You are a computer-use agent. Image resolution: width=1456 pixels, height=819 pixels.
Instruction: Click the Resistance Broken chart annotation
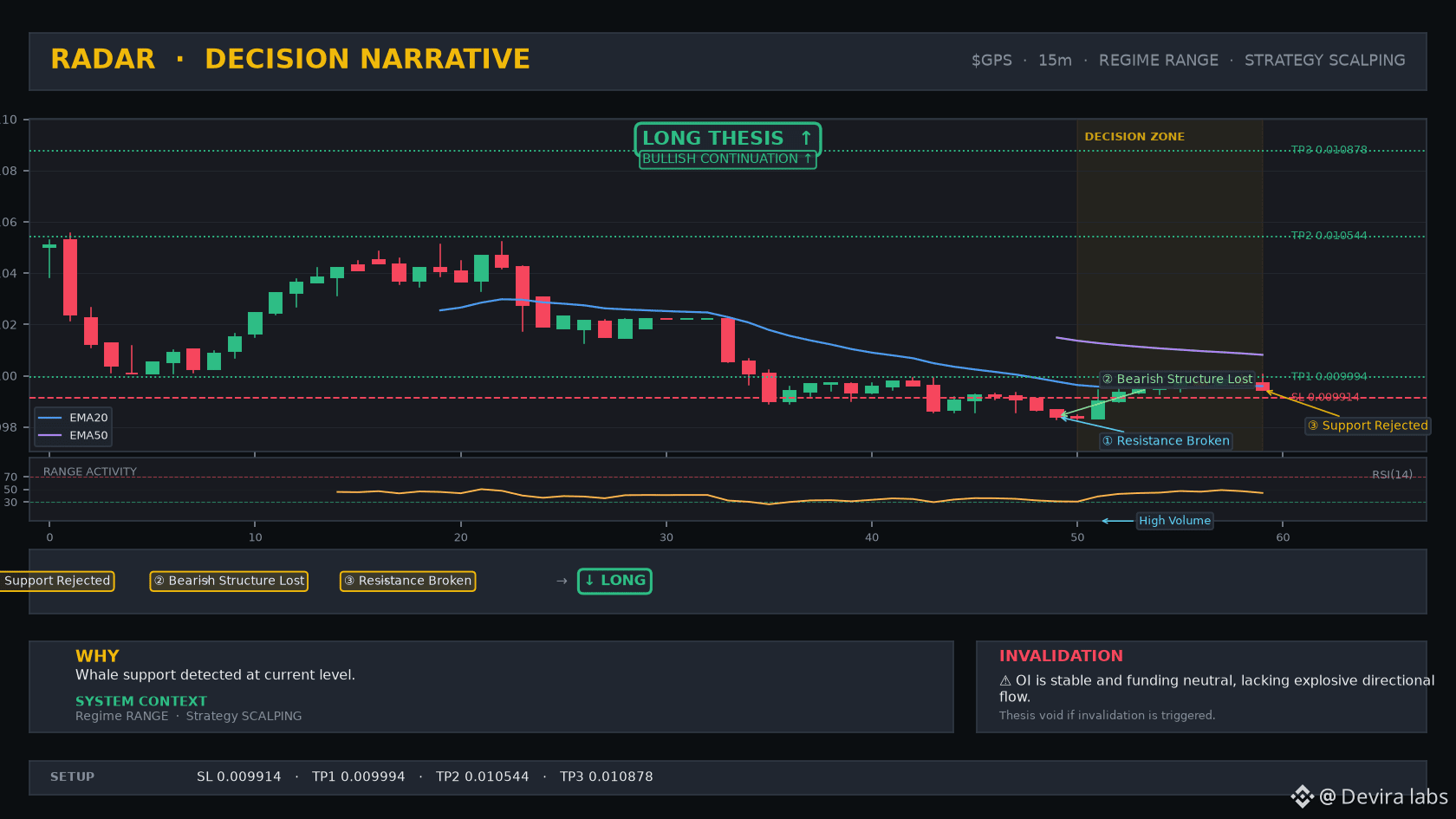[1166, 441]
